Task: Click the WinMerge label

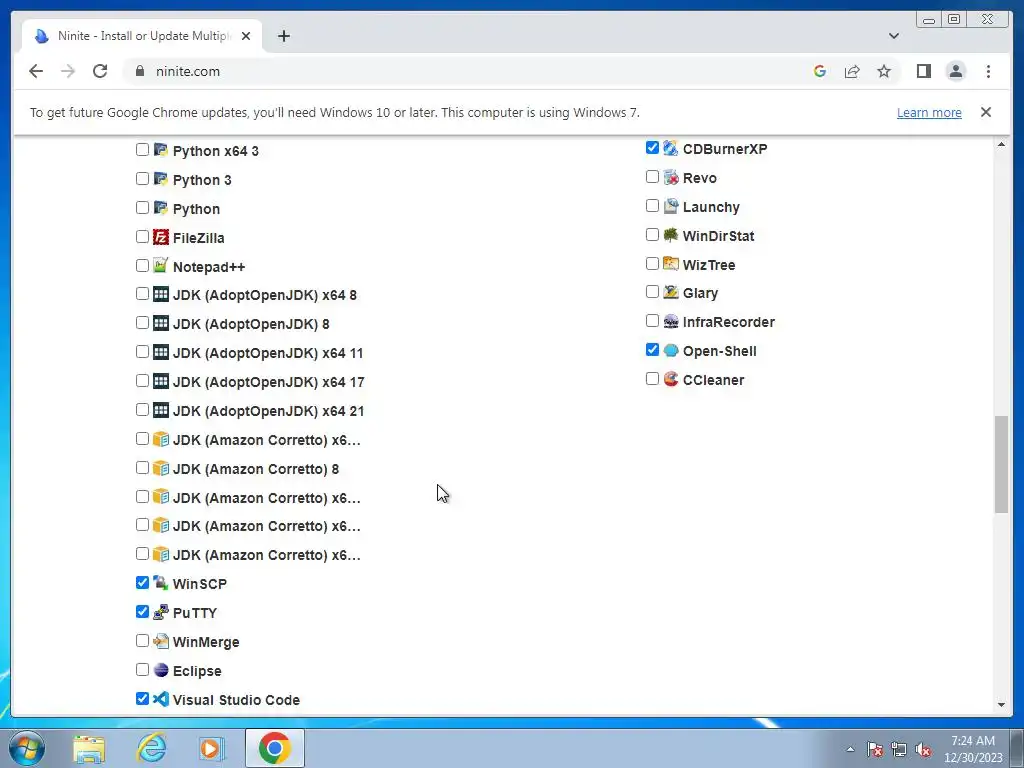Action: [206, 642]
